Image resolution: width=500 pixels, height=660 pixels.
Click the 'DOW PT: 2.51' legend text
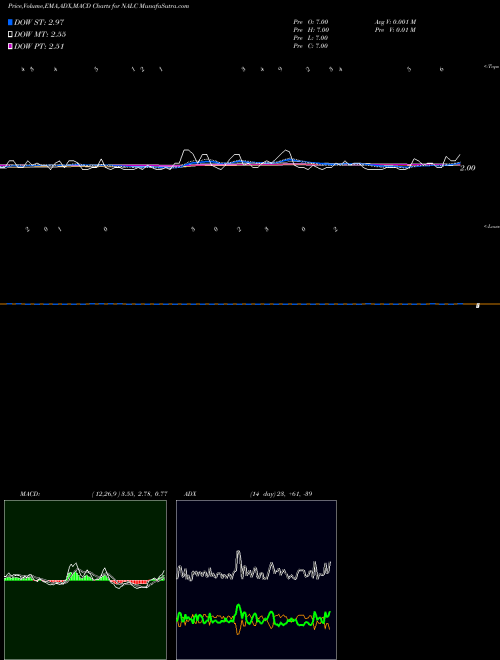[39, 46]
